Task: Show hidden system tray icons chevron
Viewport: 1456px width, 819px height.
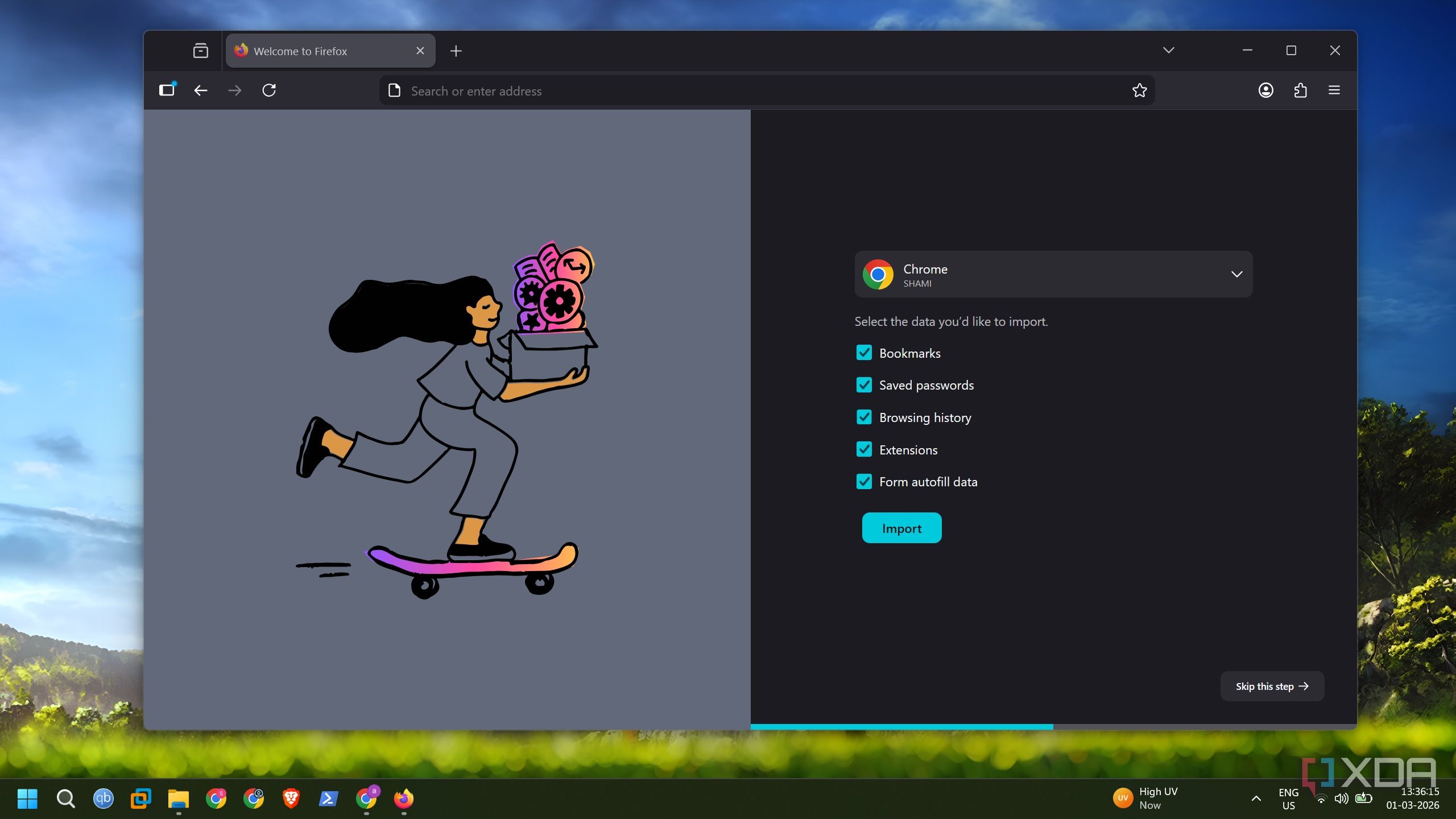Action: (1256, 798)
